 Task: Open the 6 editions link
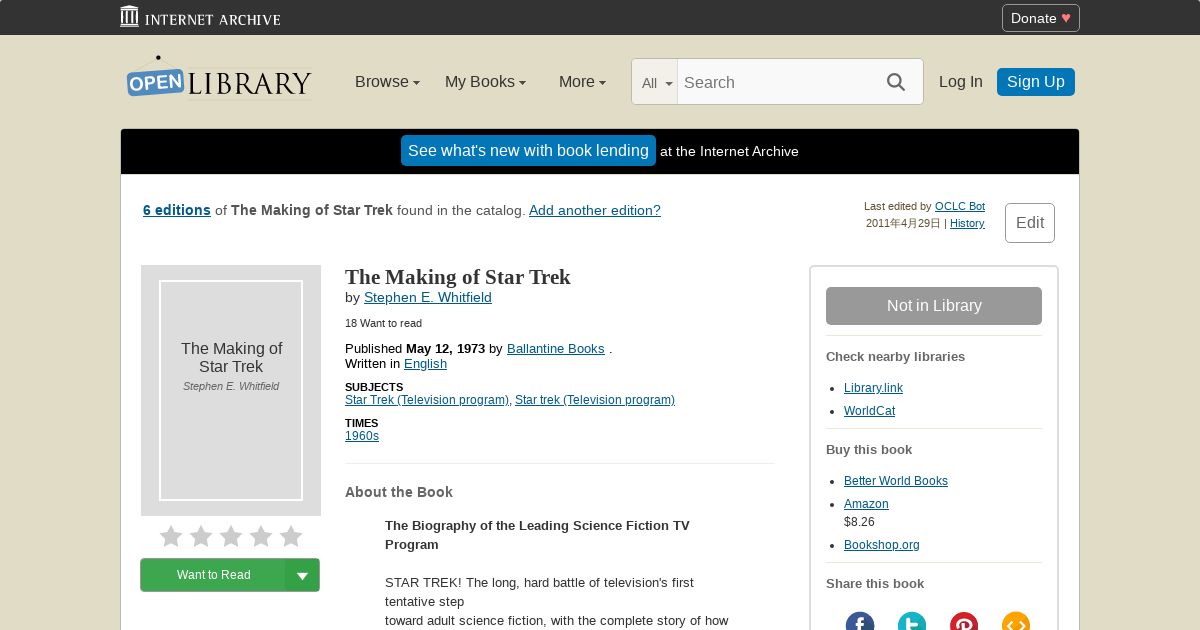177,210
